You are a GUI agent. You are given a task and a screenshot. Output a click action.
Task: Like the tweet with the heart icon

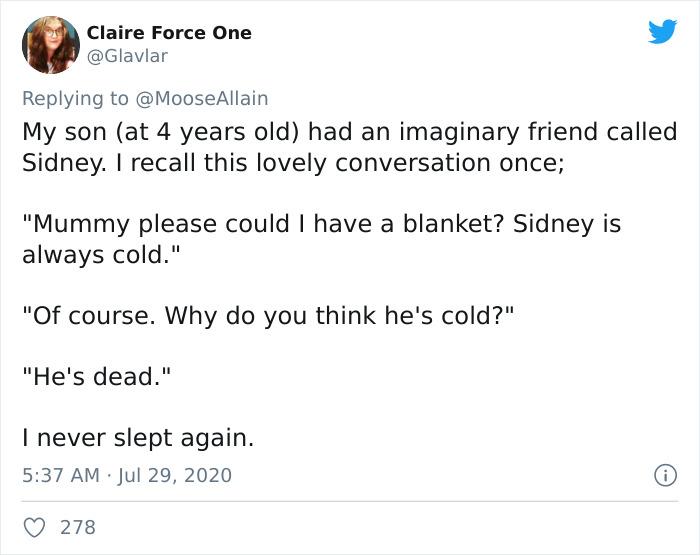[x=35, y=525]
